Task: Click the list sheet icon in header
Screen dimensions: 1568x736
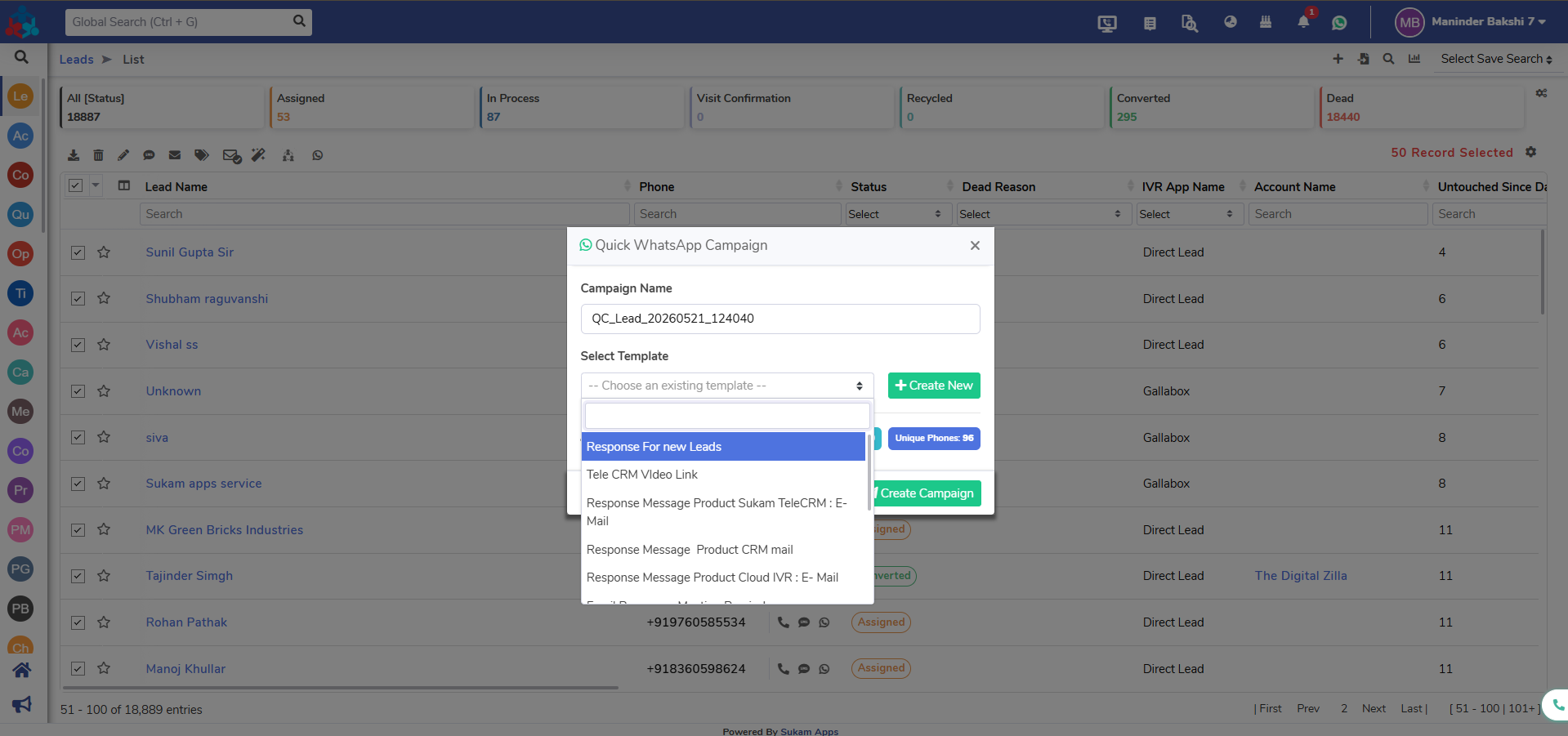Action: (x=1150, y=23)
